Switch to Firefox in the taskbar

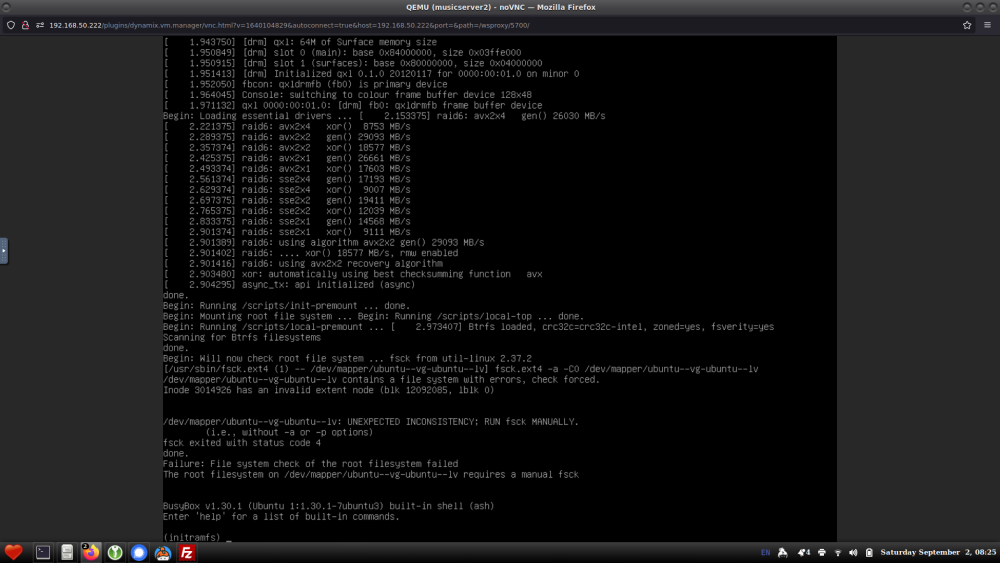click(91, 552)
